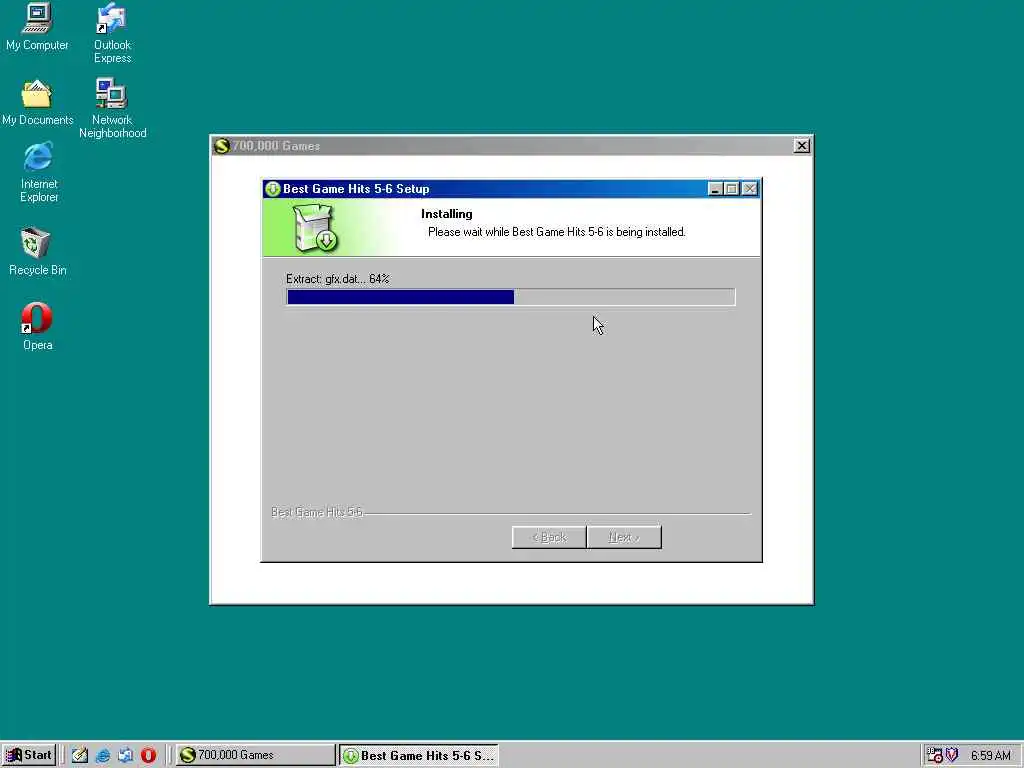Launch Opera from the quick launch bar

pyautogui.click(x=148, y=755)
